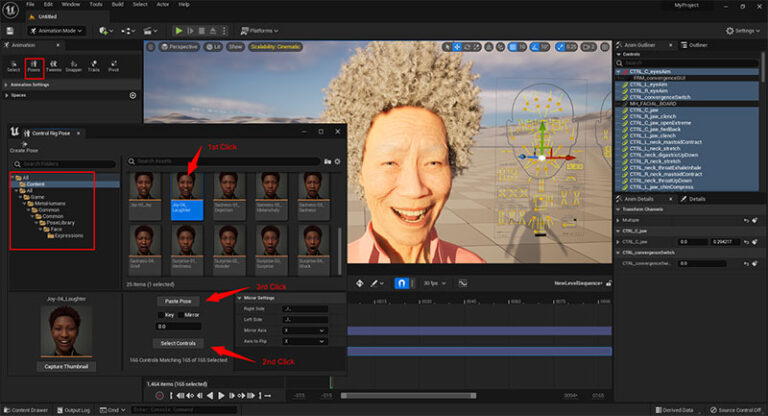Click the Tweens tool icon
Screen dimensions: 768x416
click(53, 67)
